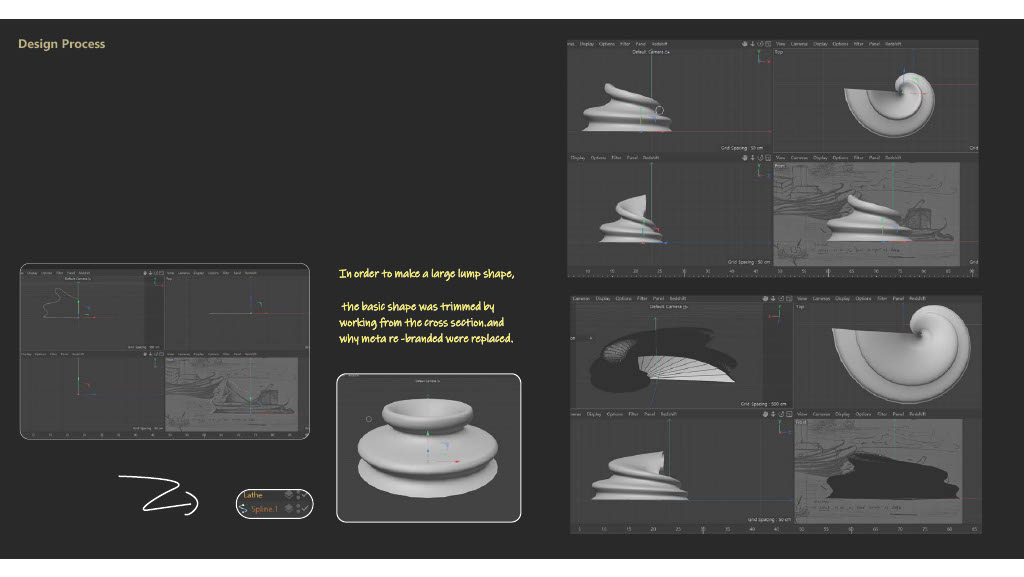Click the pan hand icon in upper screenshot's Right viewport
The width and height of the screenshot is (1024, 577).
(x=744, y=157)
